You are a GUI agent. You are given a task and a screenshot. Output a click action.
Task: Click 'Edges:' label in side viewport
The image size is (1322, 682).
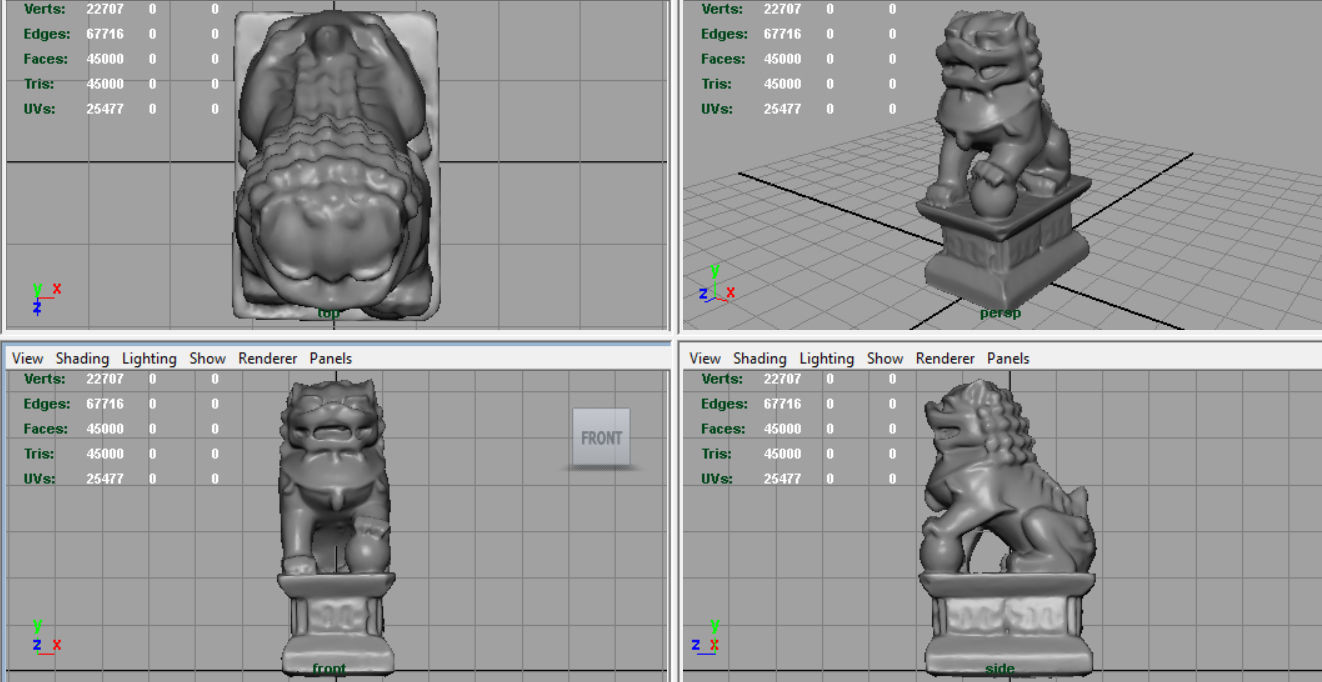724,404
